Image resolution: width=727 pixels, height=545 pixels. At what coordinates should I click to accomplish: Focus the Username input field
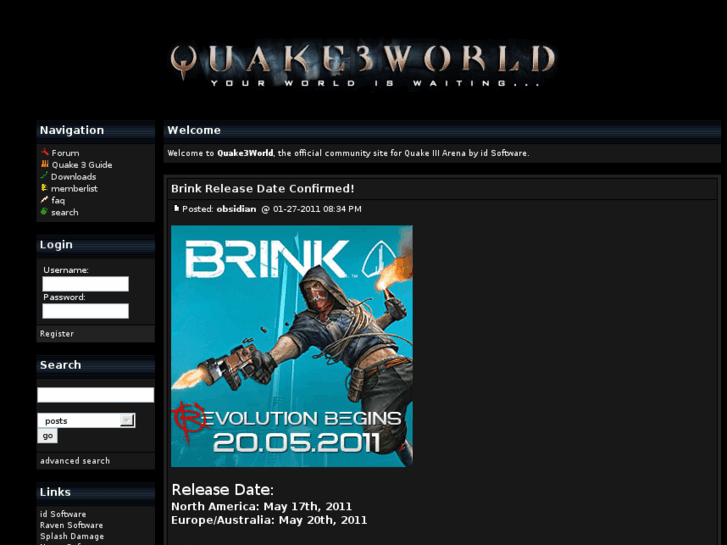[85, 284]
